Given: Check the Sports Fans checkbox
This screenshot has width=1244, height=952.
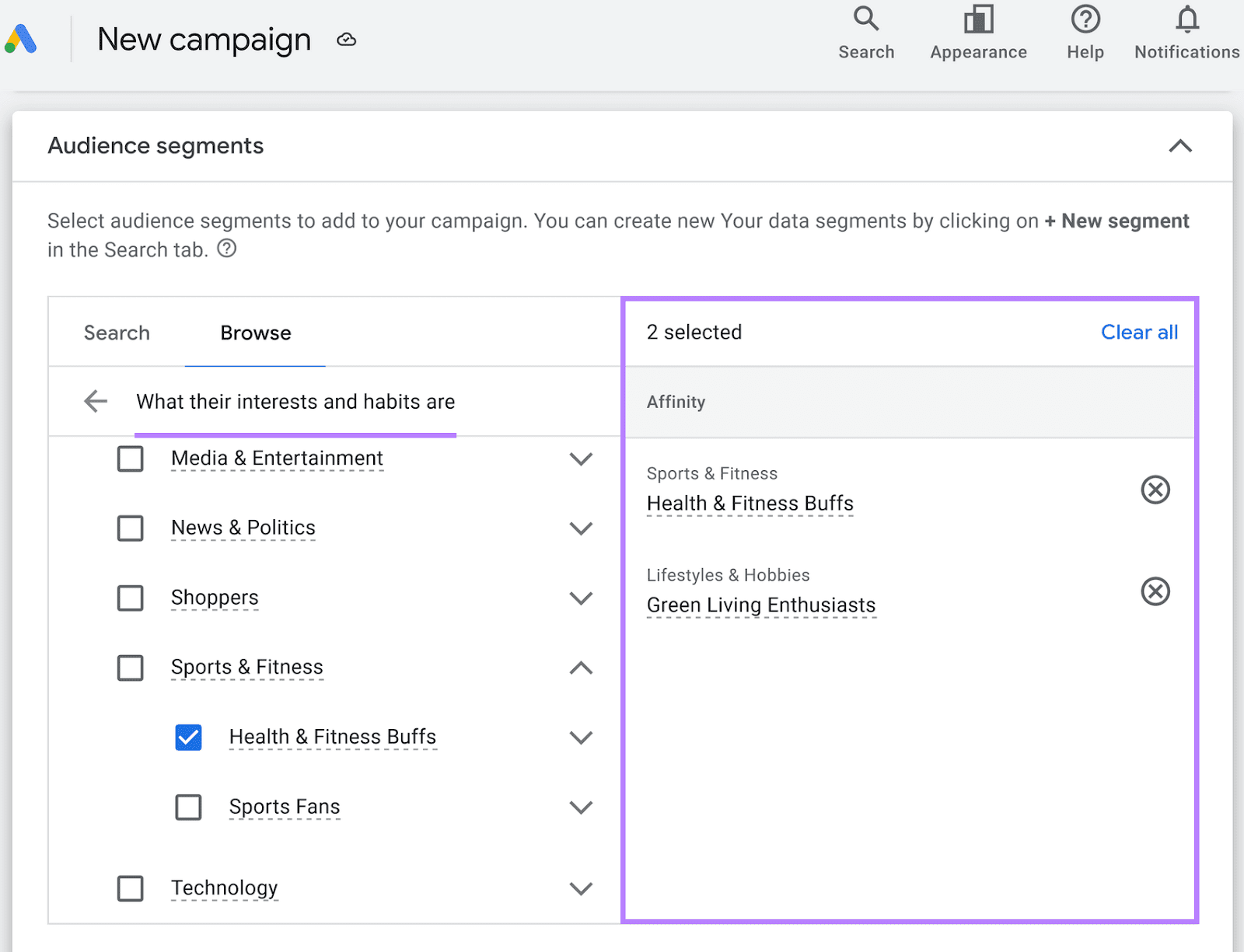Looking at the screenshot, I should (x=187, y=807).
